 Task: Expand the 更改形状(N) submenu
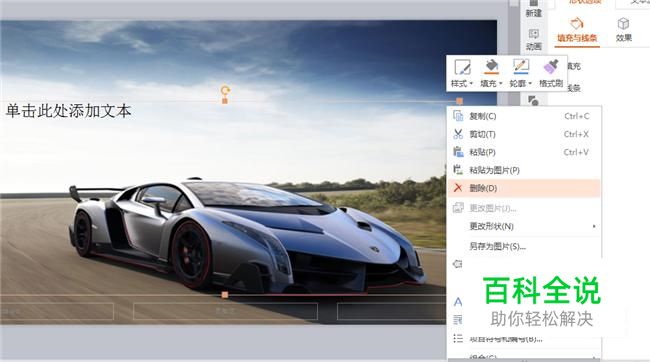click(x=524, y=226)
